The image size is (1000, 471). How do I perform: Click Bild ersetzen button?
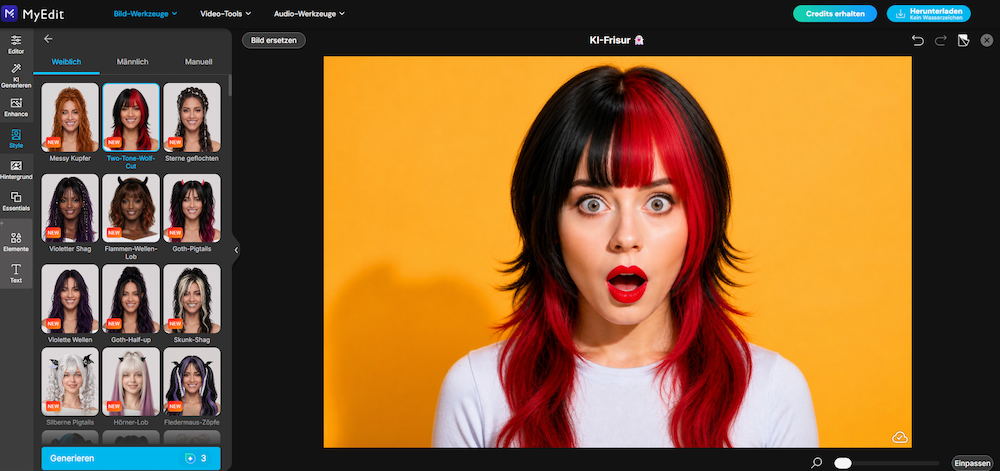coord(274,40)
